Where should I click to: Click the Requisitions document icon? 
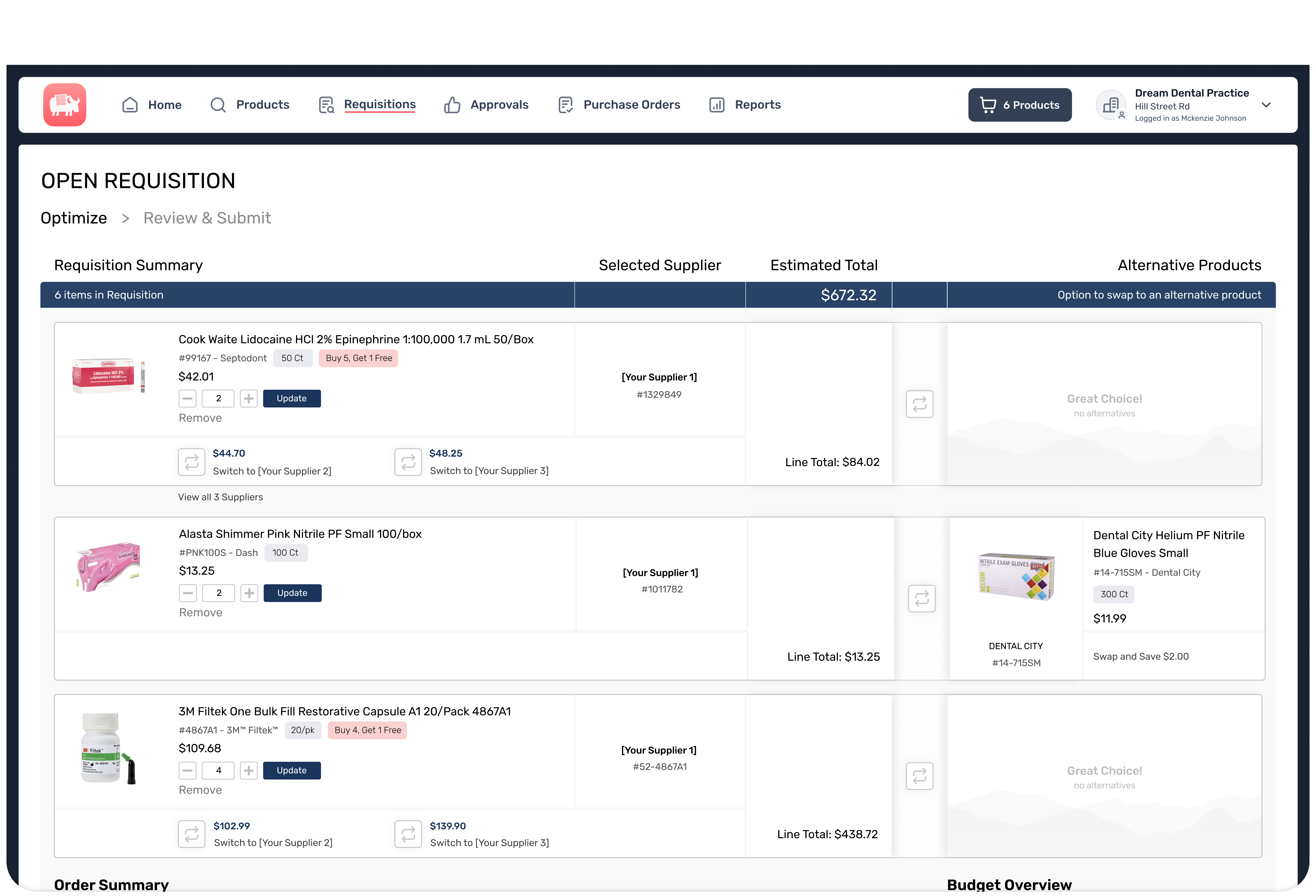click(x=326, y=105)
